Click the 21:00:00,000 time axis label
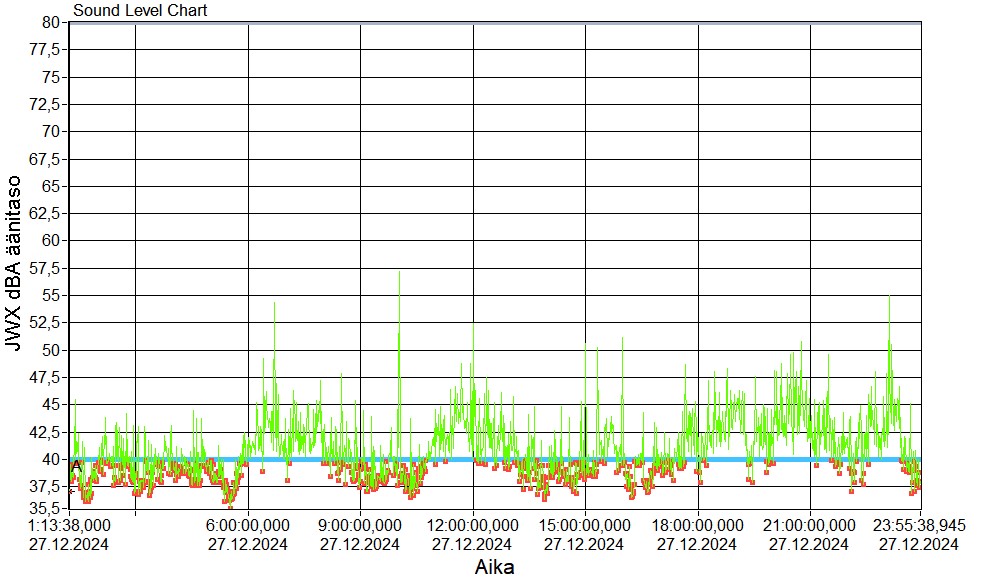This screenshot has height=588, width=990. tap(809, 525)
